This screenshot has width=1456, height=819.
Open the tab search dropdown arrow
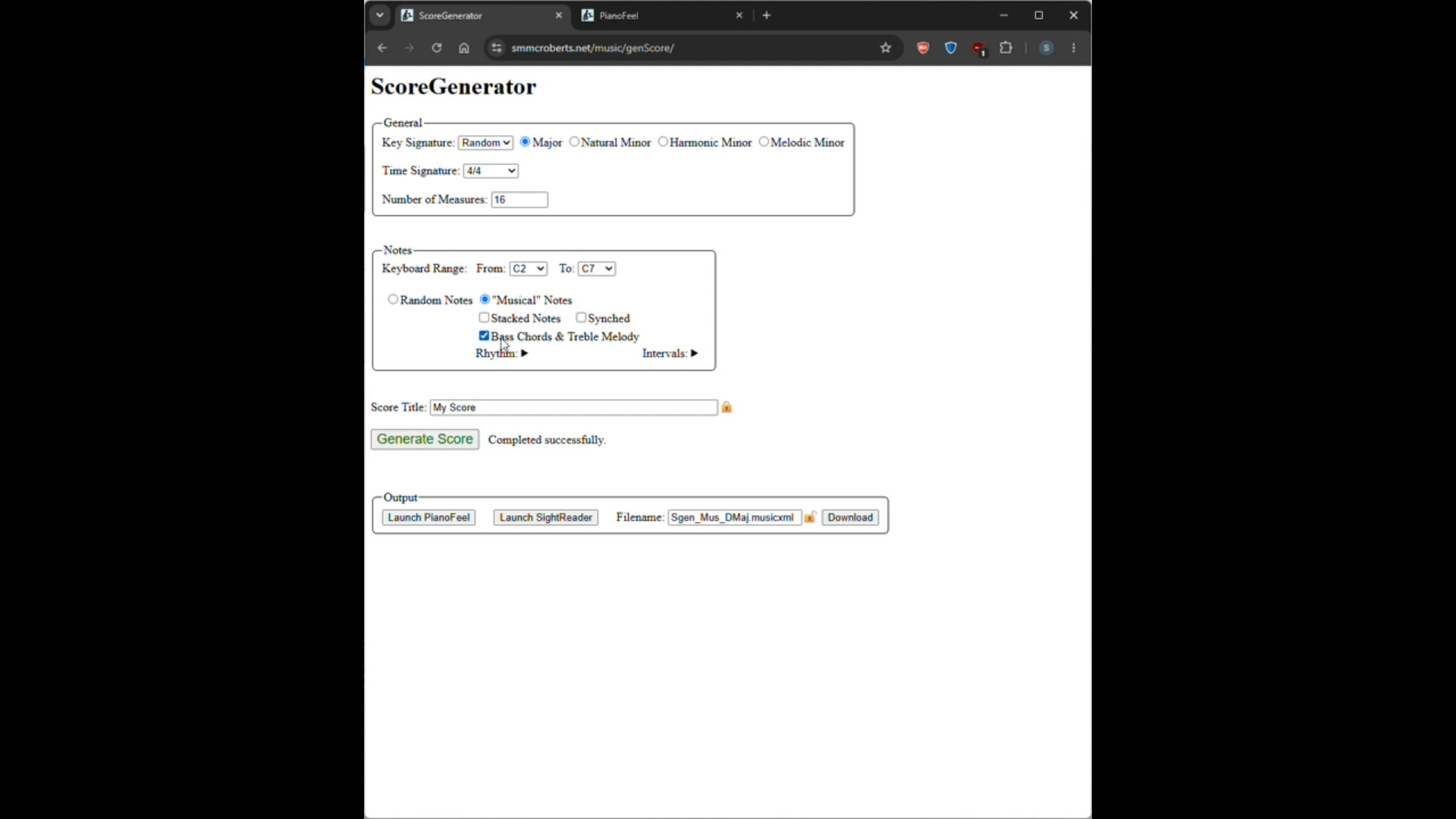(x=380, y=15)
